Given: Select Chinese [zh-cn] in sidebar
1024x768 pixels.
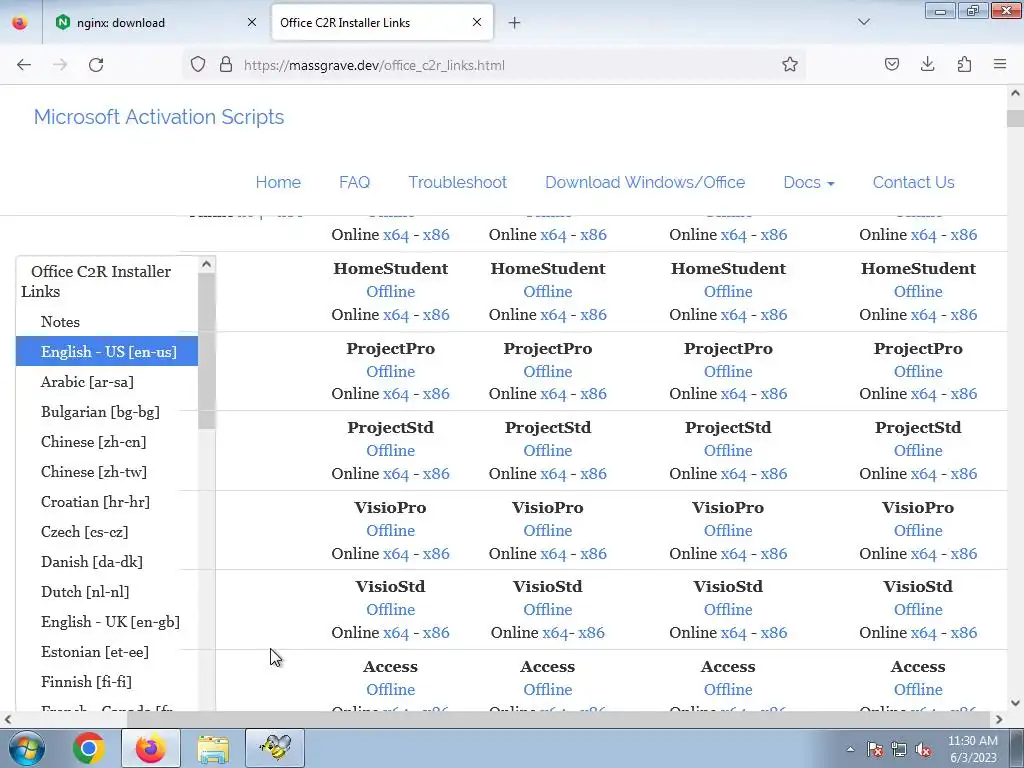Looking at the screenshot, I should [93, 441].
